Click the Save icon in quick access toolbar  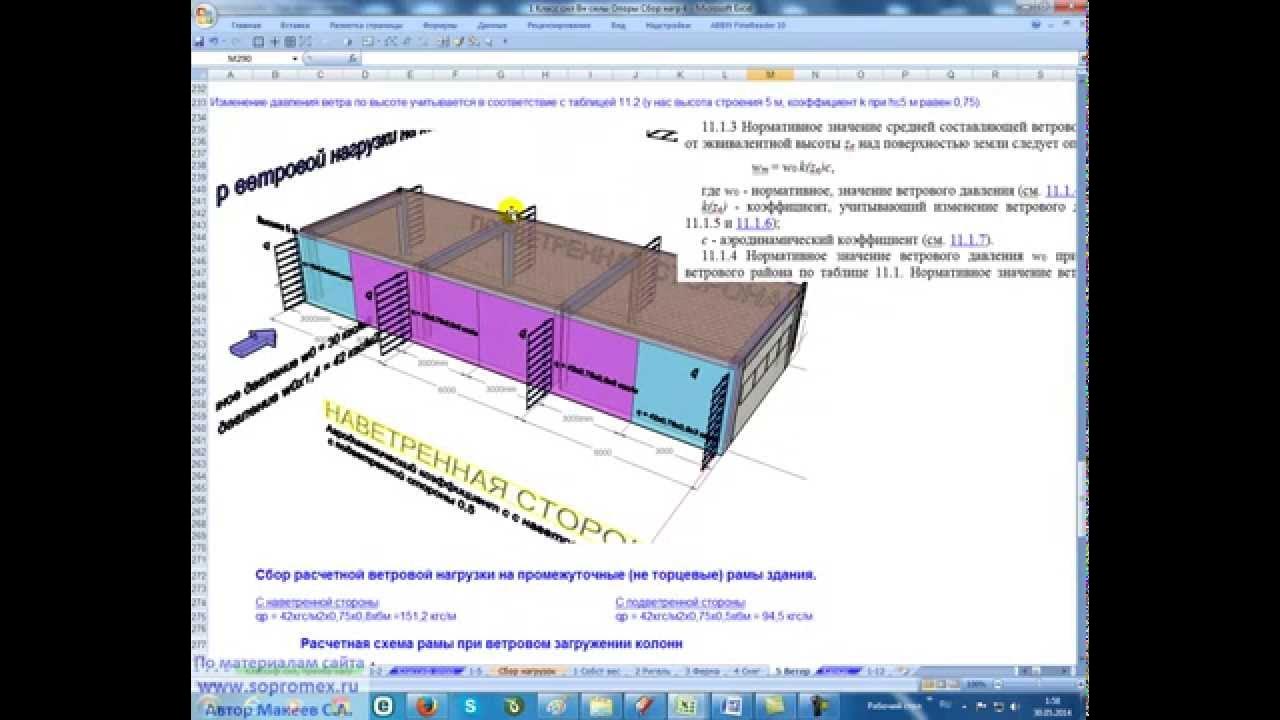click(x=199, y=41)
